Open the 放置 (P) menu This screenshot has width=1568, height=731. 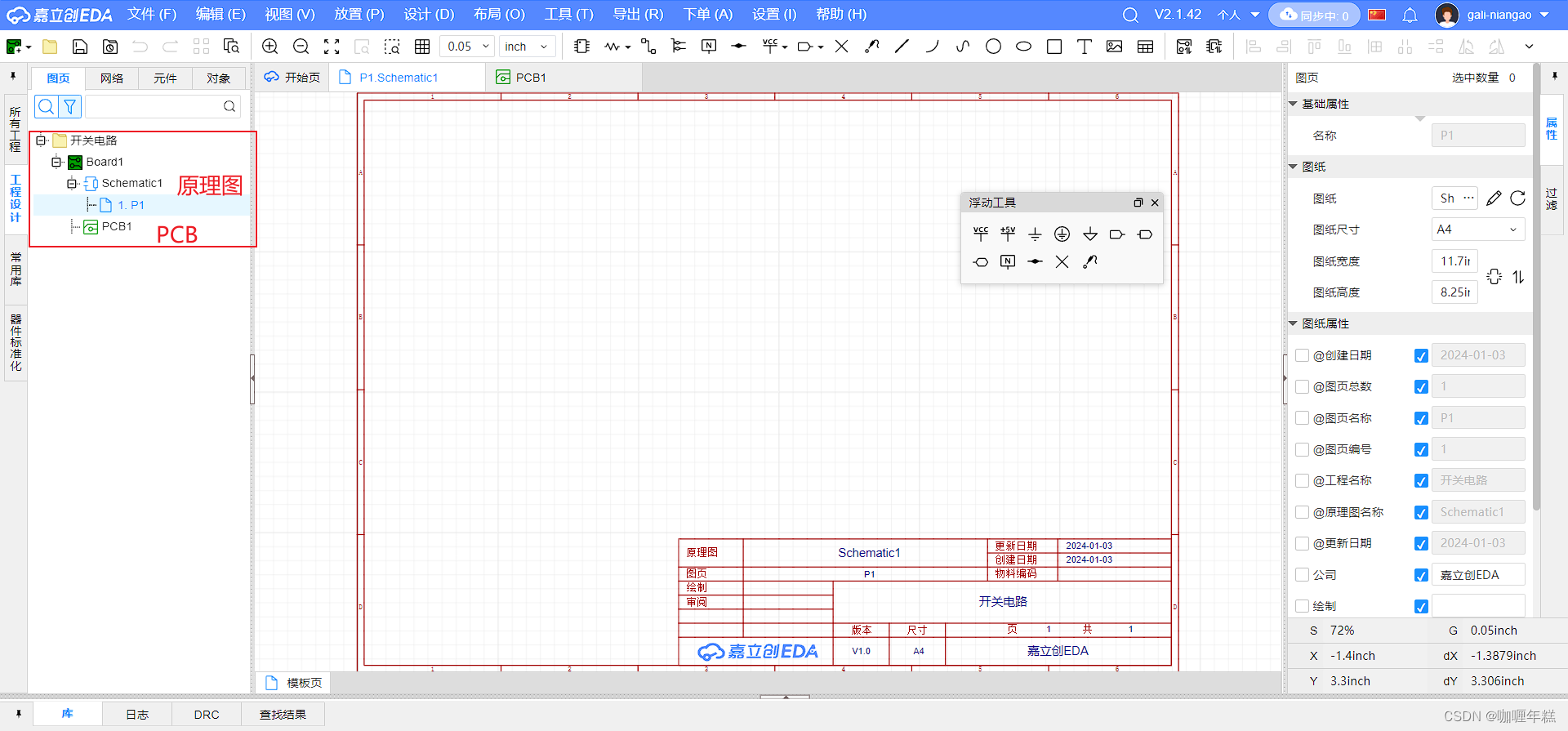coord(359,15)
